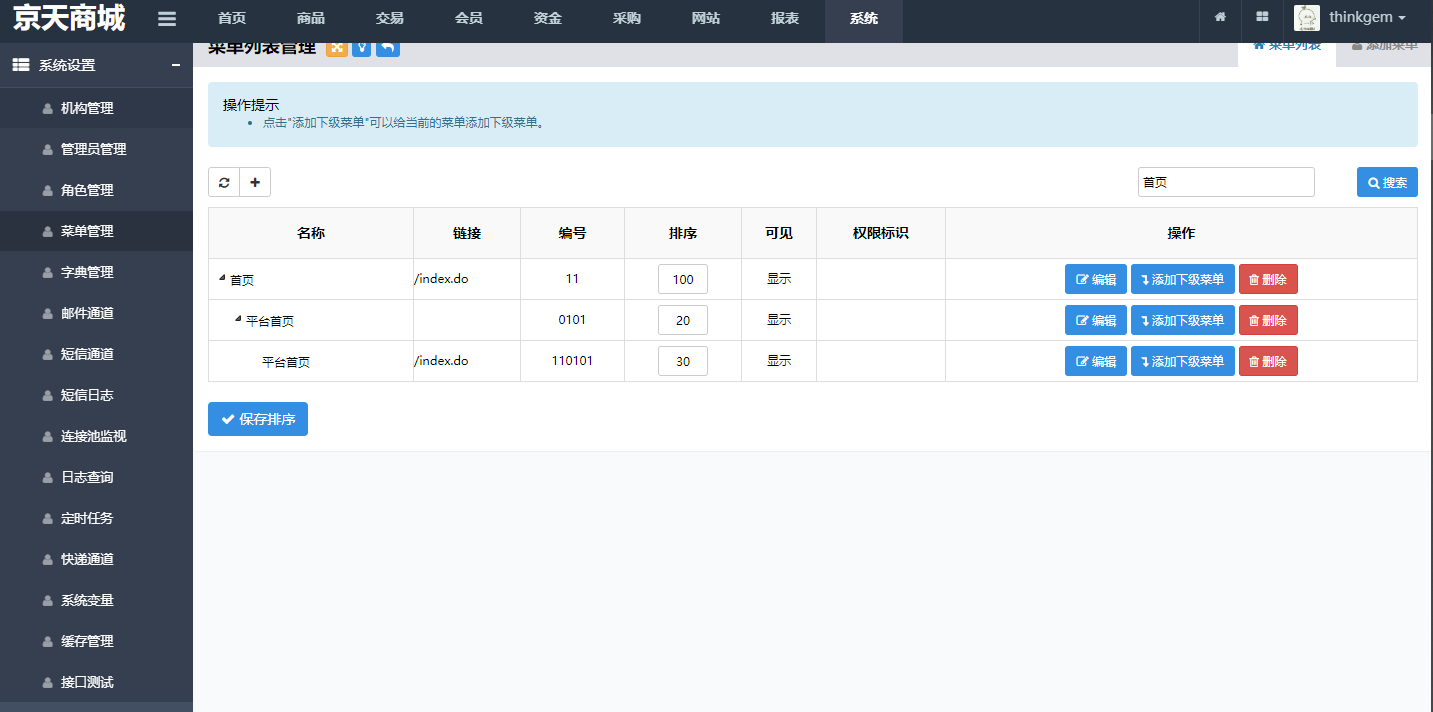Click the sort field with value 100

pos(683,279)
